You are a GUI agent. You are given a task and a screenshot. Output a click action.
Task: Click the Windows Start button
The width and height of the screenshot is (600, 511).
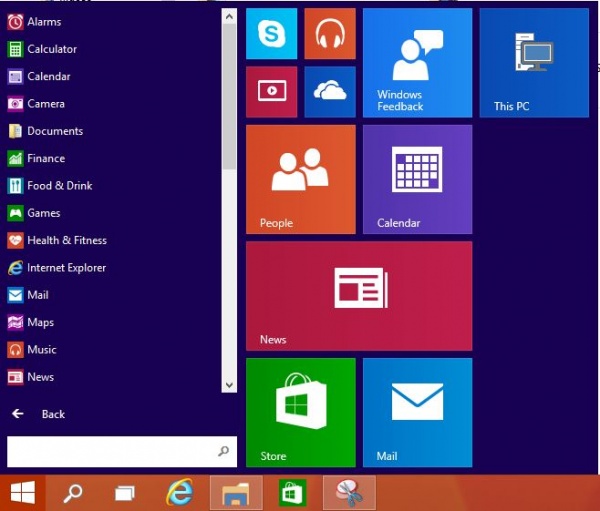[x=23, y=493]
